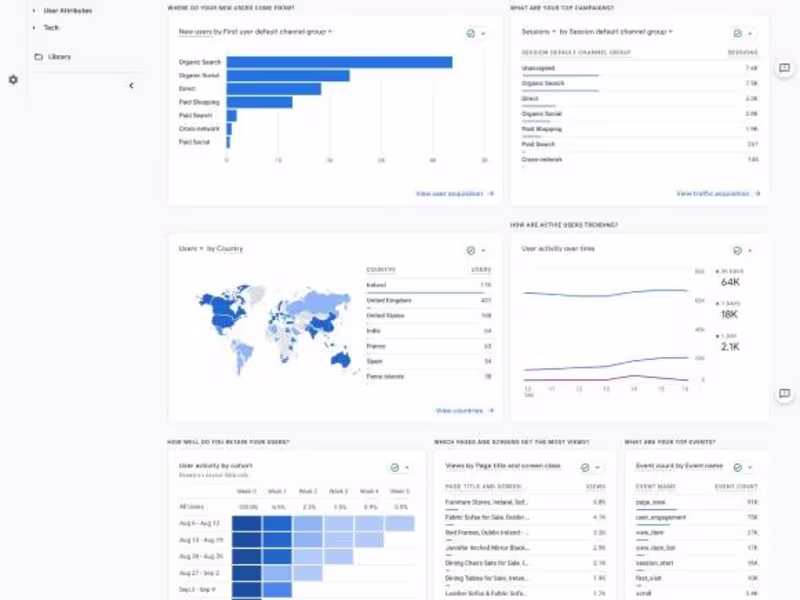Open data quality icon on User activity over time
800x600 pixels.
739,250
